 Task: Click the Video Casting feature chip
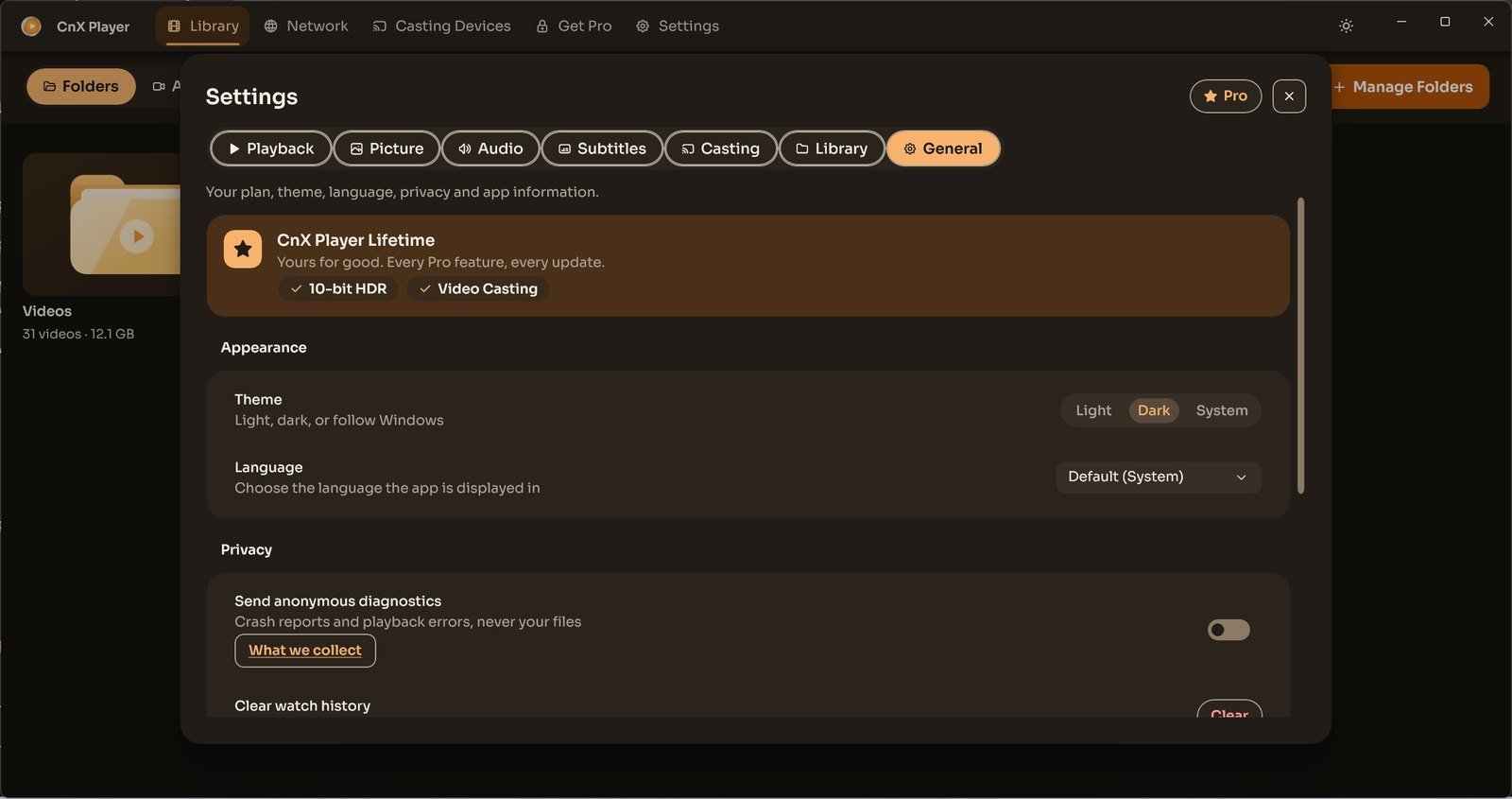(x=478, y=289)
